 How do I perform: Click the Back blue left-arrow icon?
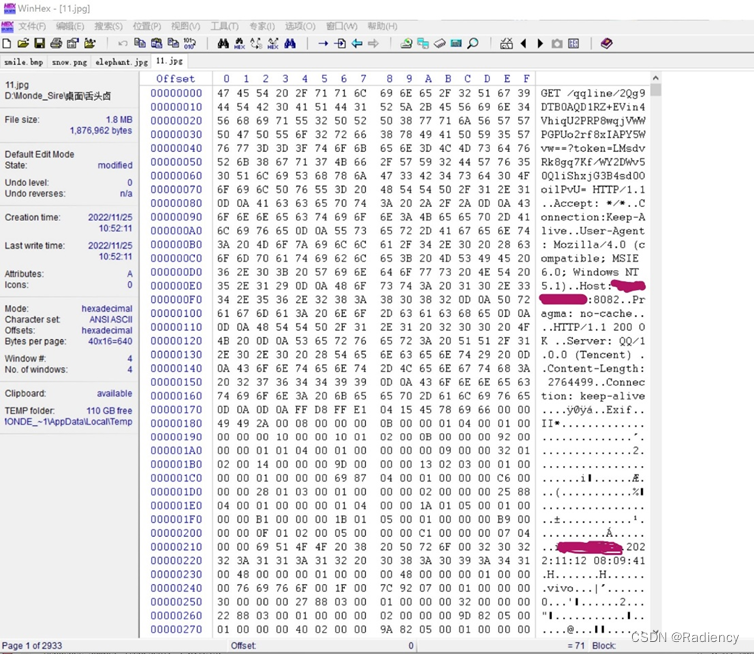pos(357,44)
